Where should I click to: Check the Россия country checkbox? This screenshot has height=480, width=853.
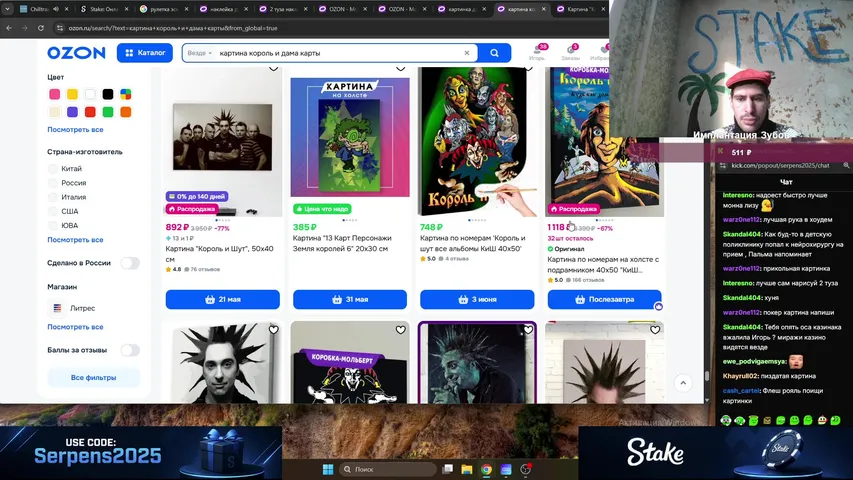53,183
